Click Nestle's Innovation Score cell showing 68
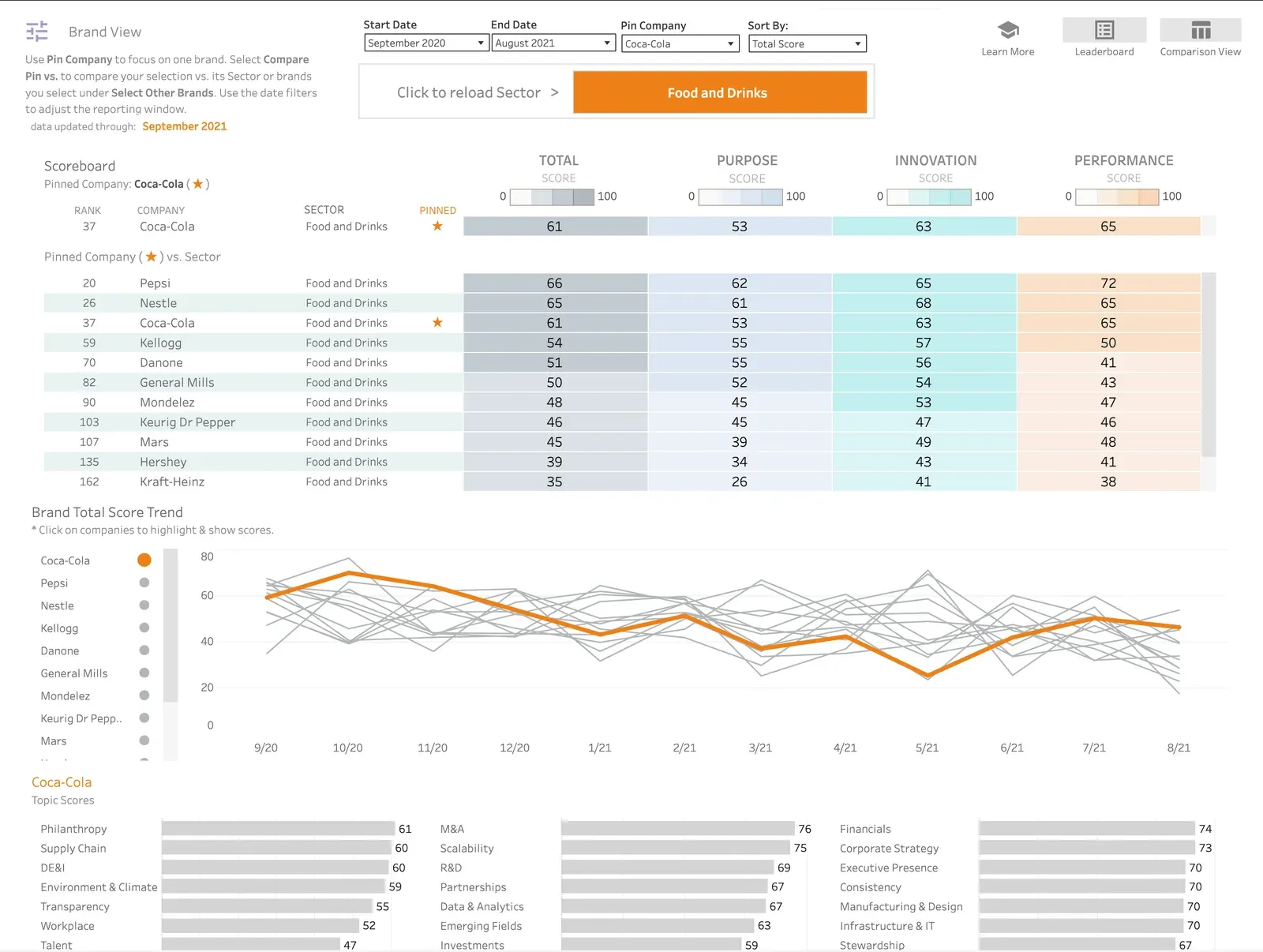This screenshot has height=952, width=1263. click(924, 303)
